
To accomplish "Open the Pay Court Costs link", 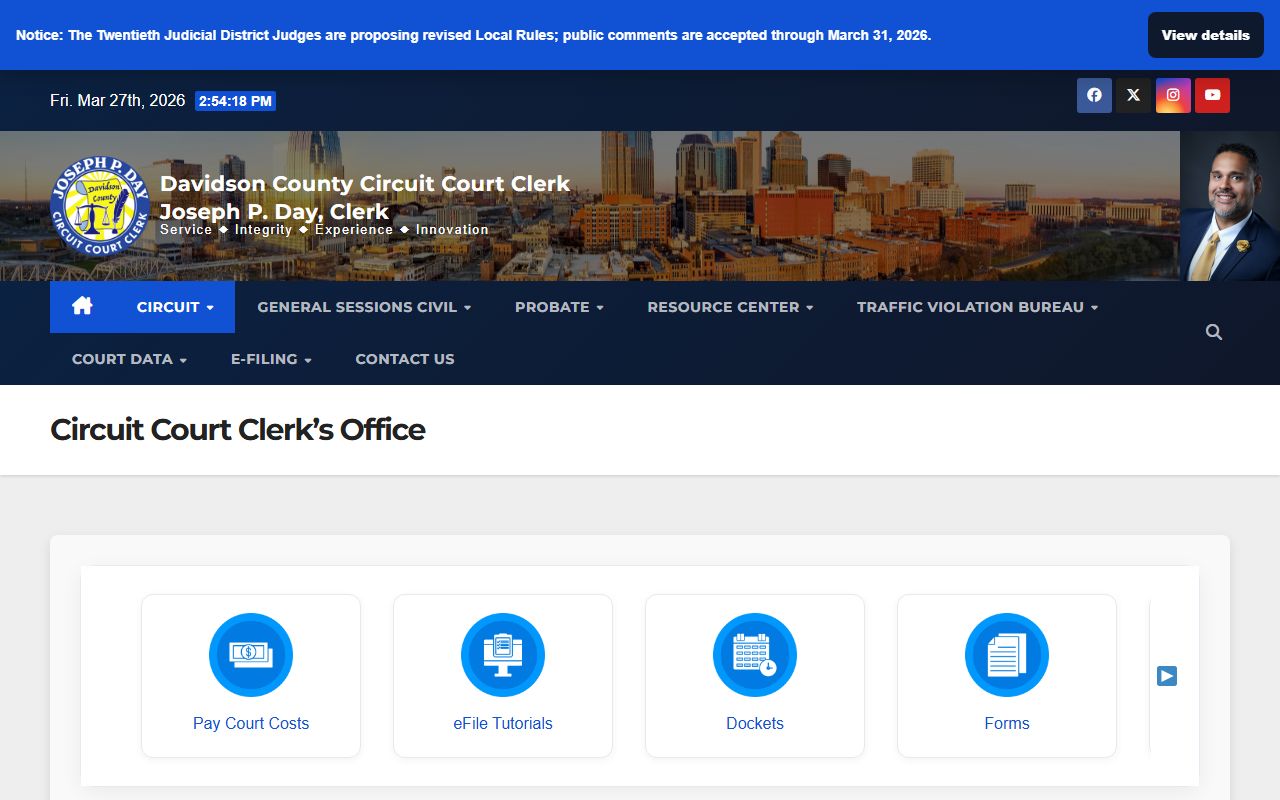I will 251,723.
